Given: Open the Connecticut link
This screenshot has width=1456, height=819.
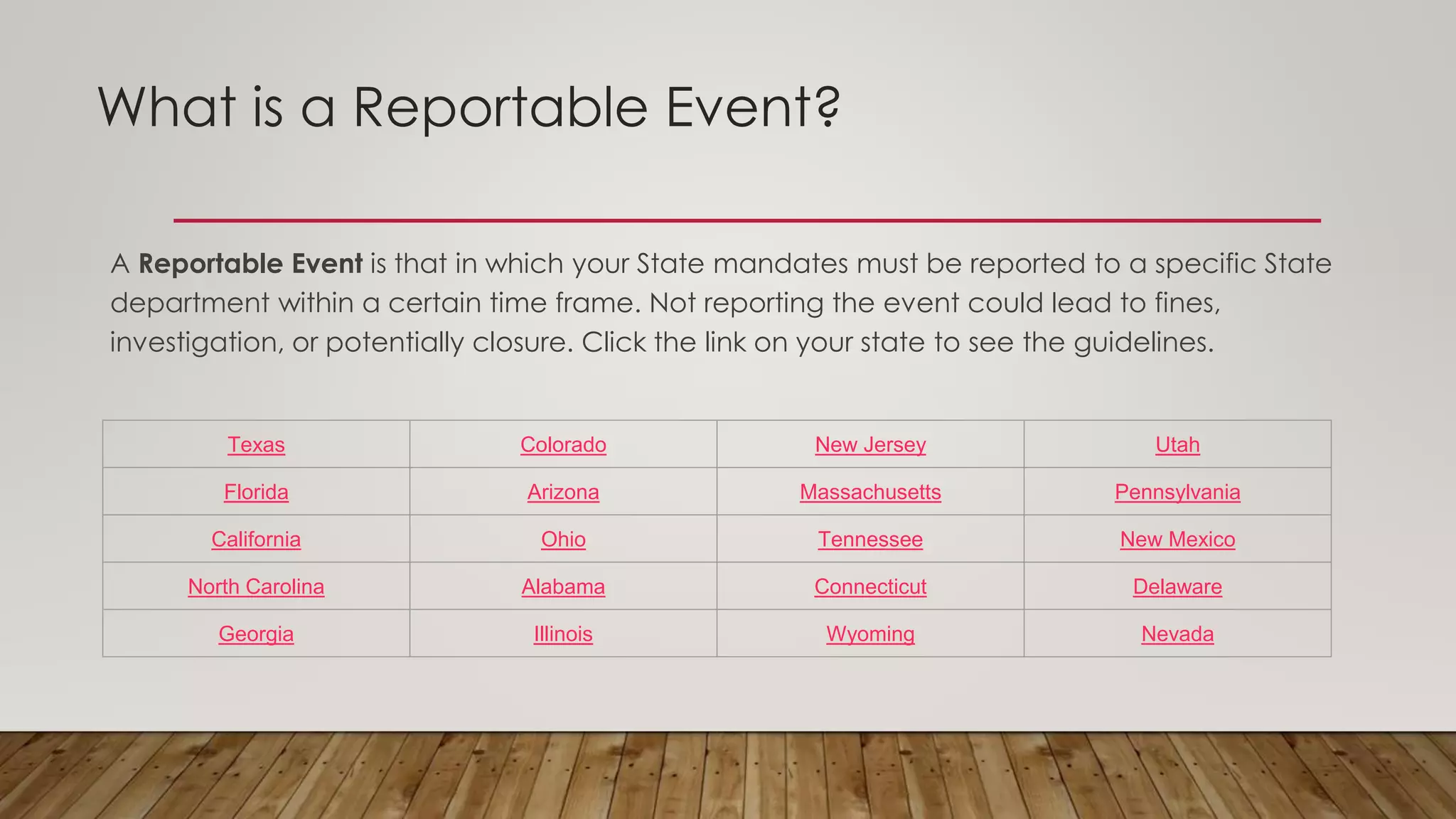Looking at the screenshot, I should (x=870, y=587).
